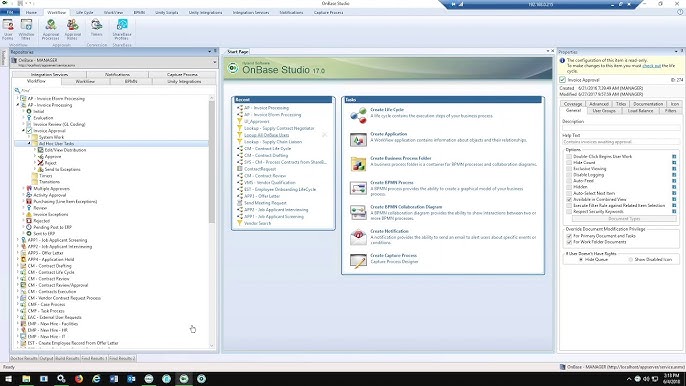Switch to the Life Cycle ribbon tab

point(84,12)
